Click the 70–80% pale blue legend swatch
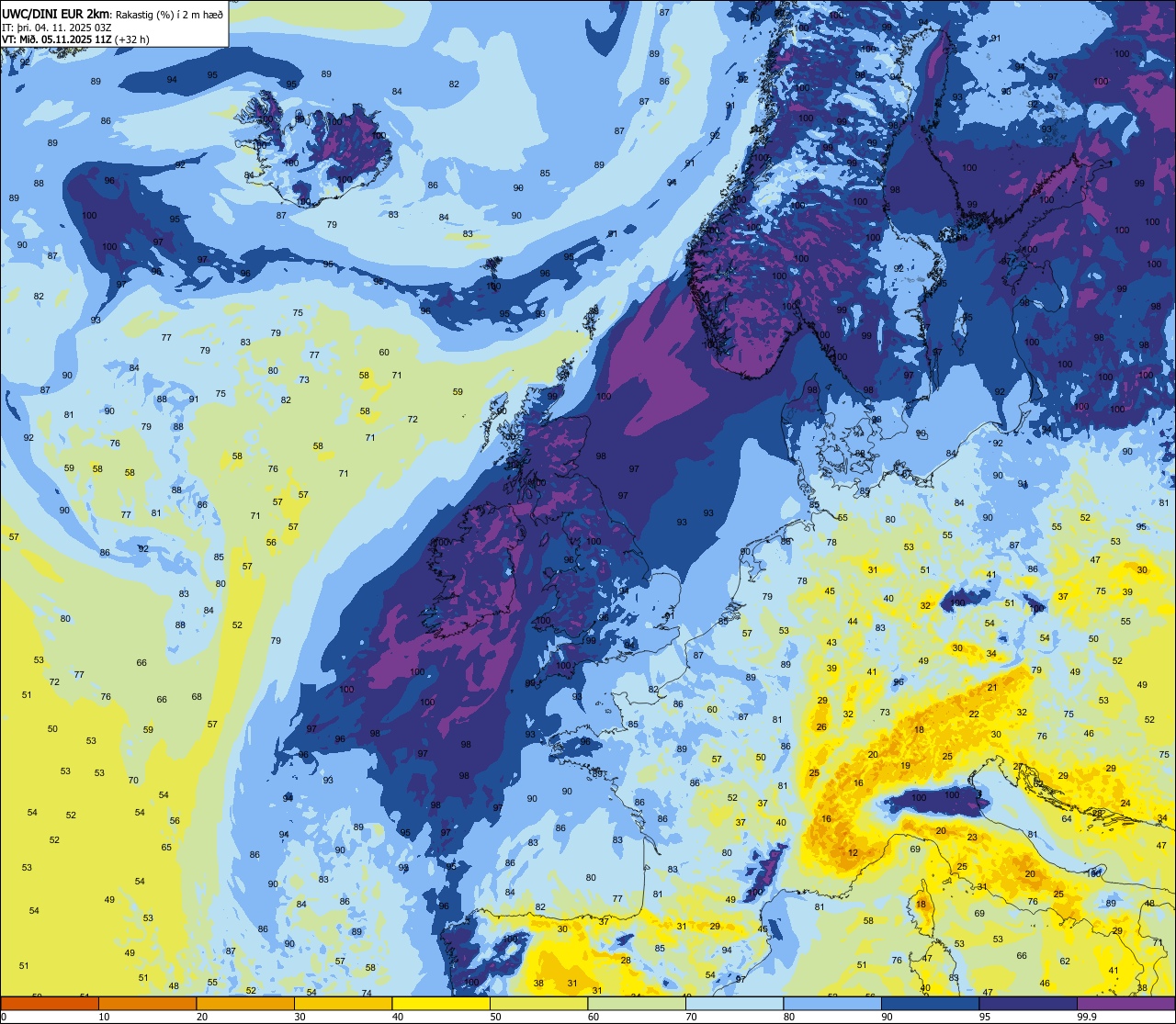The height and width of the screenshot is (1024, 1176). point(734,1003)
